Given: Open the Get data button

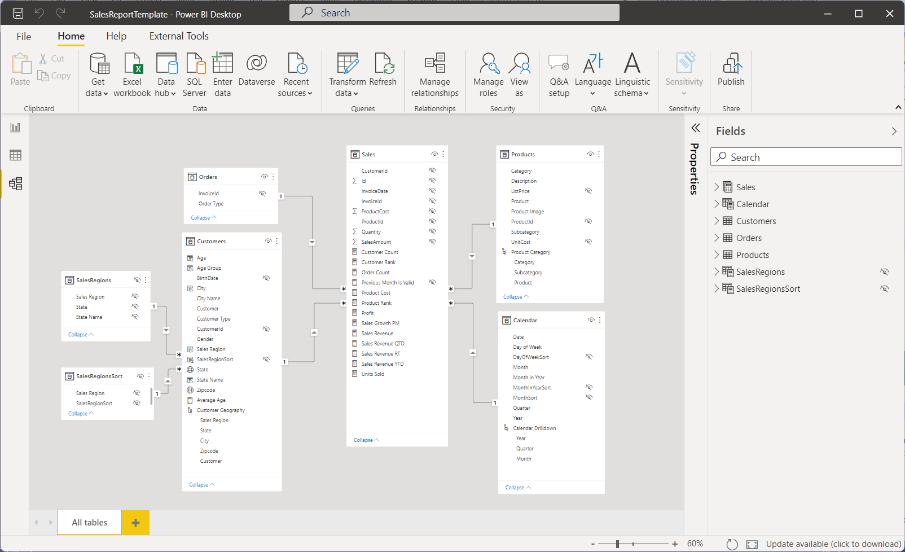Looking at the screenshot, I should (97, 74).
